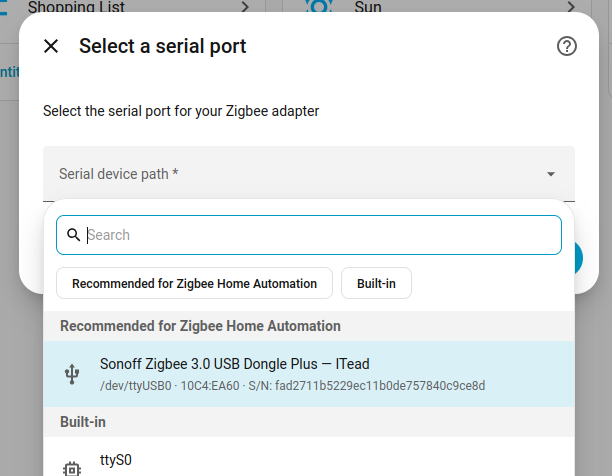The image size is (612, 476).
Task: Close the Select a serial port dialog
Action: point(51,46)
